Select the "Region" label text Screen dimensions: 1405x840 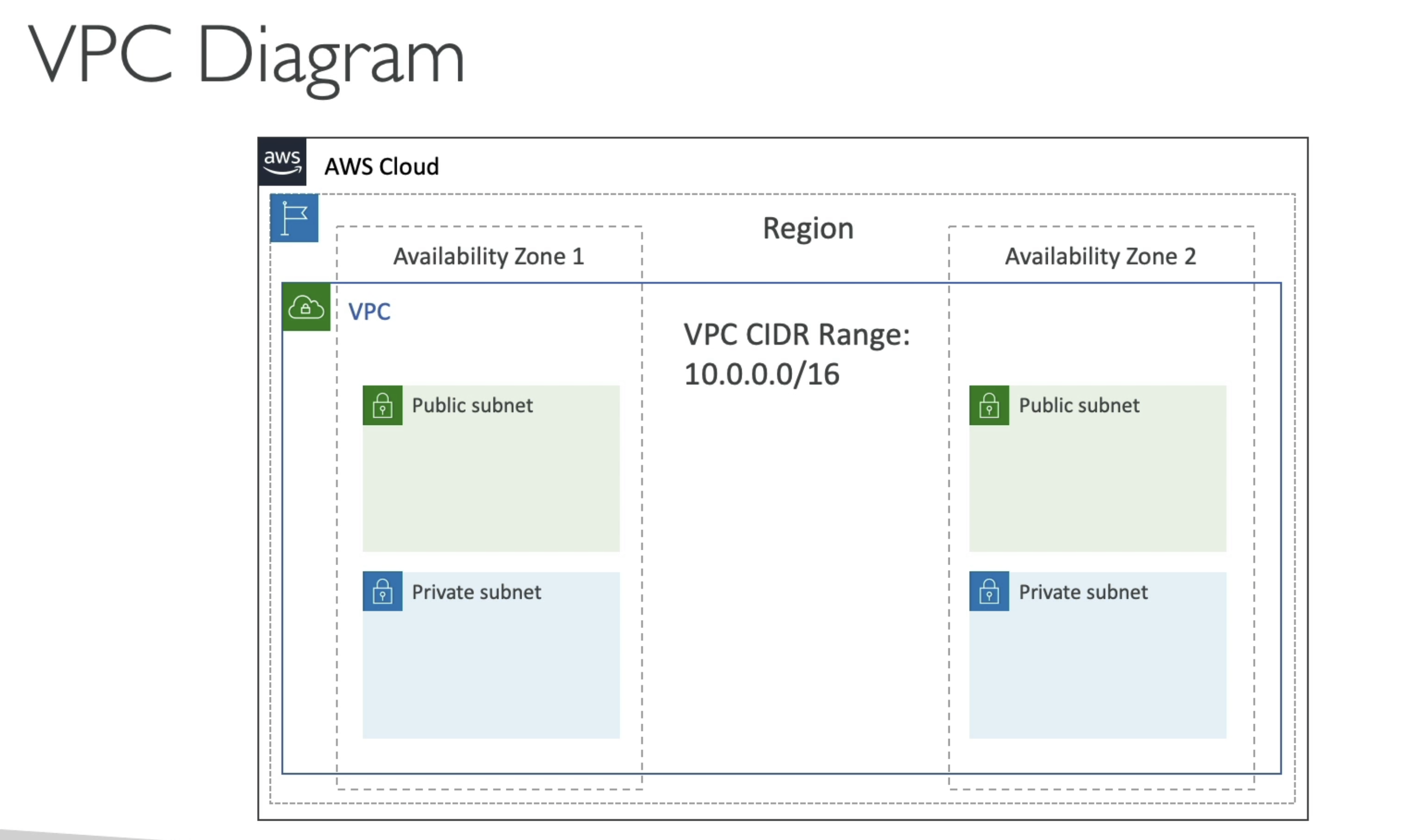pos(807,229)
